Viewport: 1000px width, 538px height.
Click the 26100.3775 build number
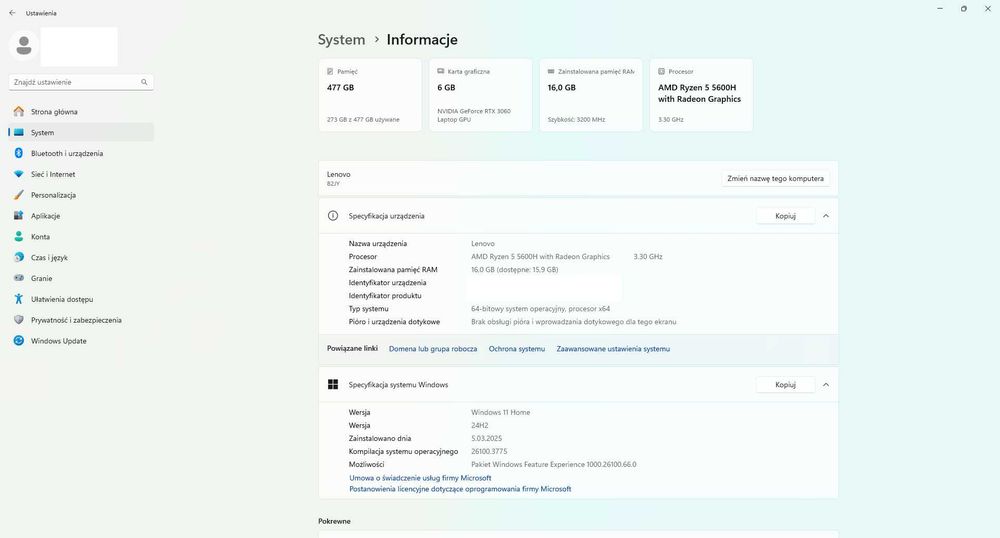(x=489, y=451)
